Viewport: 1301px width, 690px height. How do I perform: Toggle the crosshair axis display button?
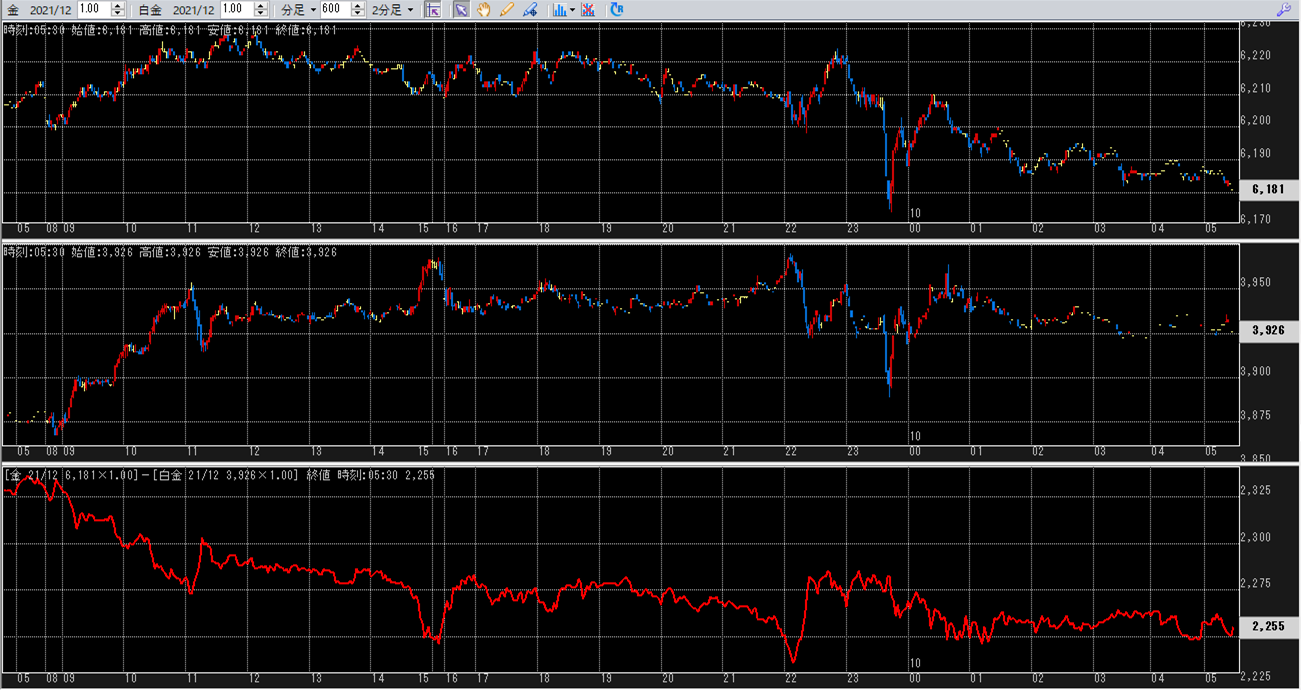point(432,10)
